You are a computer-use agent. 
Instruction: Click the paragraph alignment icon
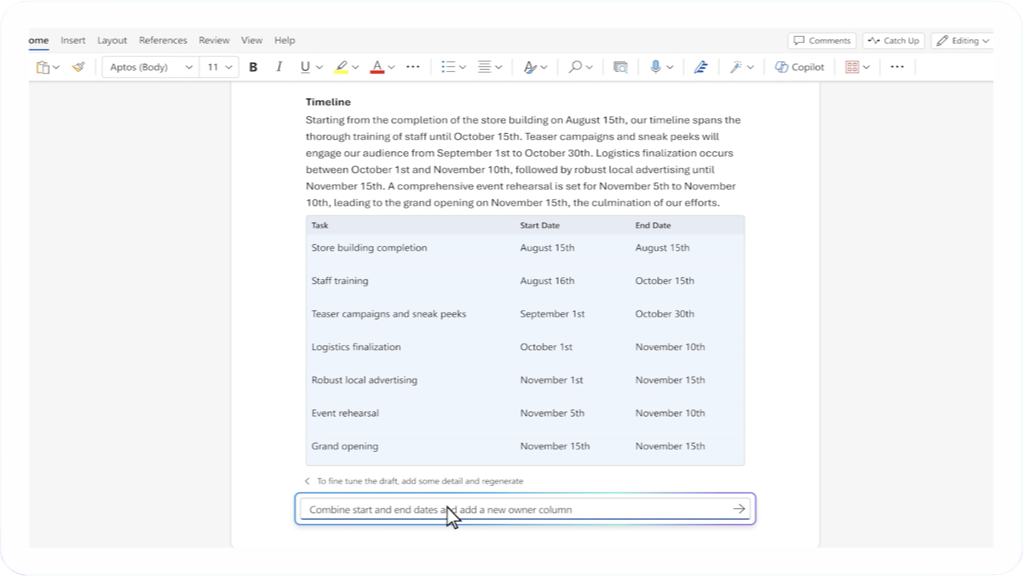[x=484, y=67]
